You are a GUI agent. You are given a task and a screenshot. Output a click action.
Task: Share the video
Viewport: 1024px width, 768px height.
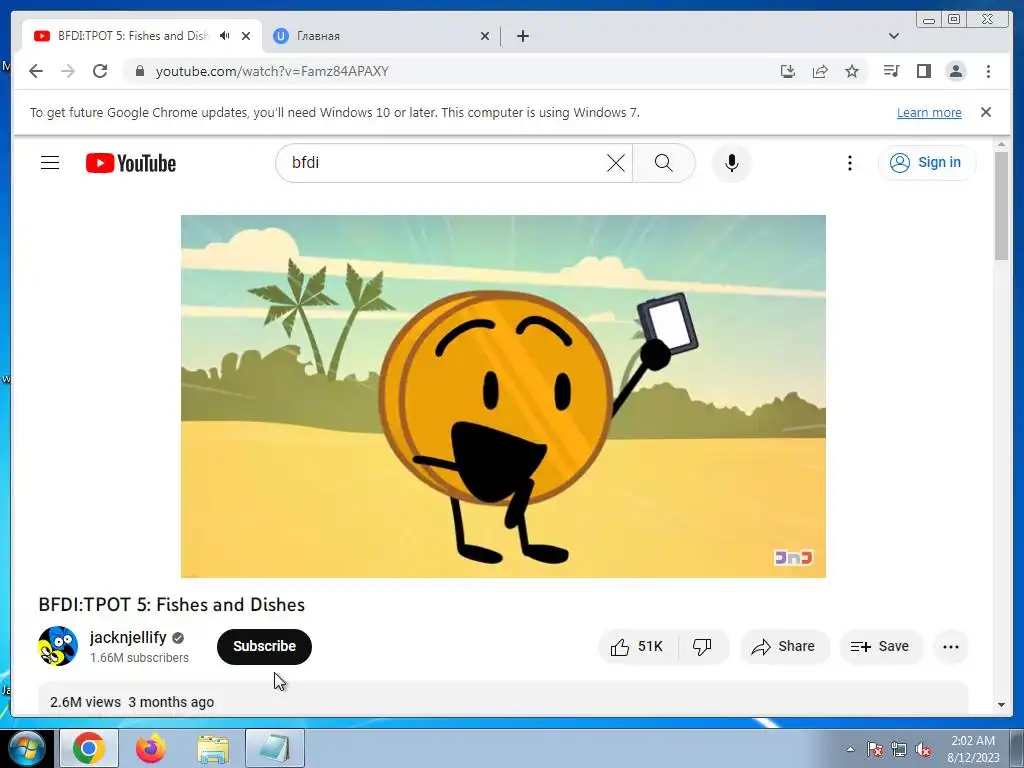pos(784,647)
